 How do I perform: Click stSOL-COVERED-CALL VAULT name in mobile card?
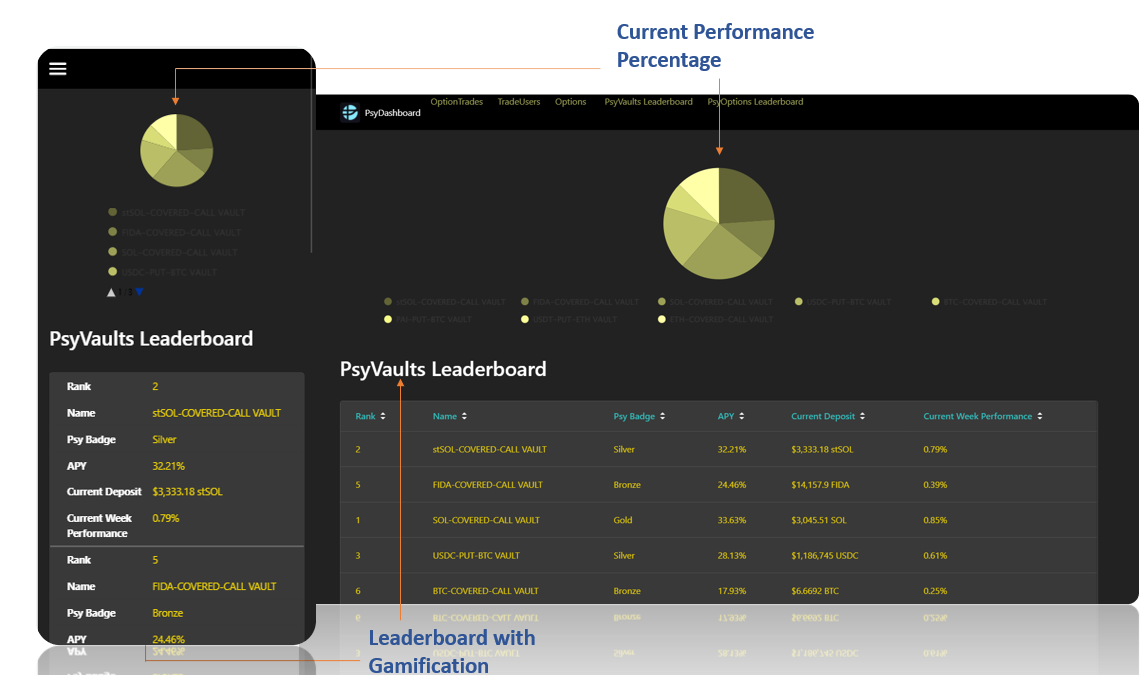coord(216,413)
